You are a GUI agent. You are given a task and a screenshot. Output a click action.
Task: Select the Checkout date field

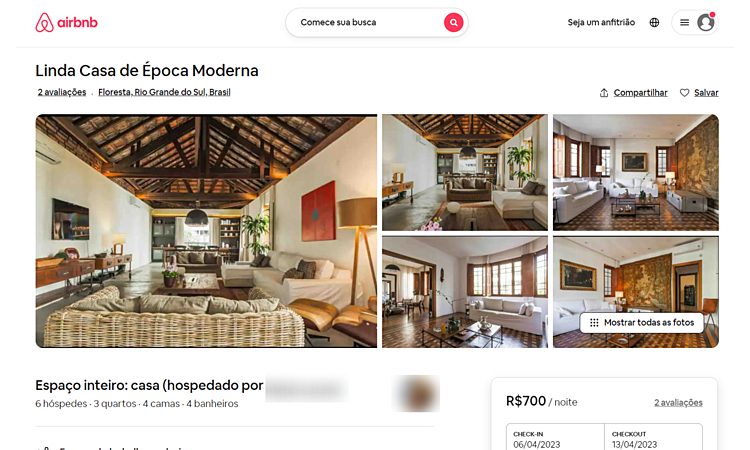pyautogui.click(x=653, y=439)
